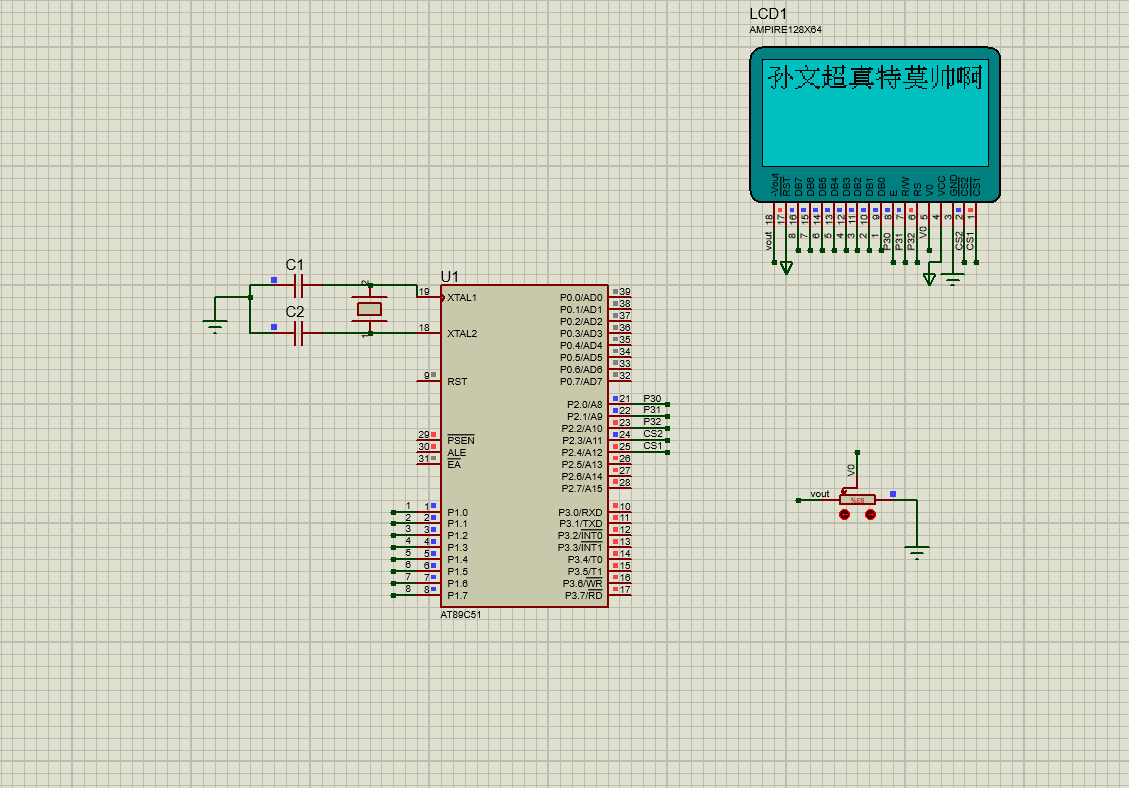This screenshot has width=1129, height=788.
Task: Select the potentiometer resistor body
Action: [857, 499]
